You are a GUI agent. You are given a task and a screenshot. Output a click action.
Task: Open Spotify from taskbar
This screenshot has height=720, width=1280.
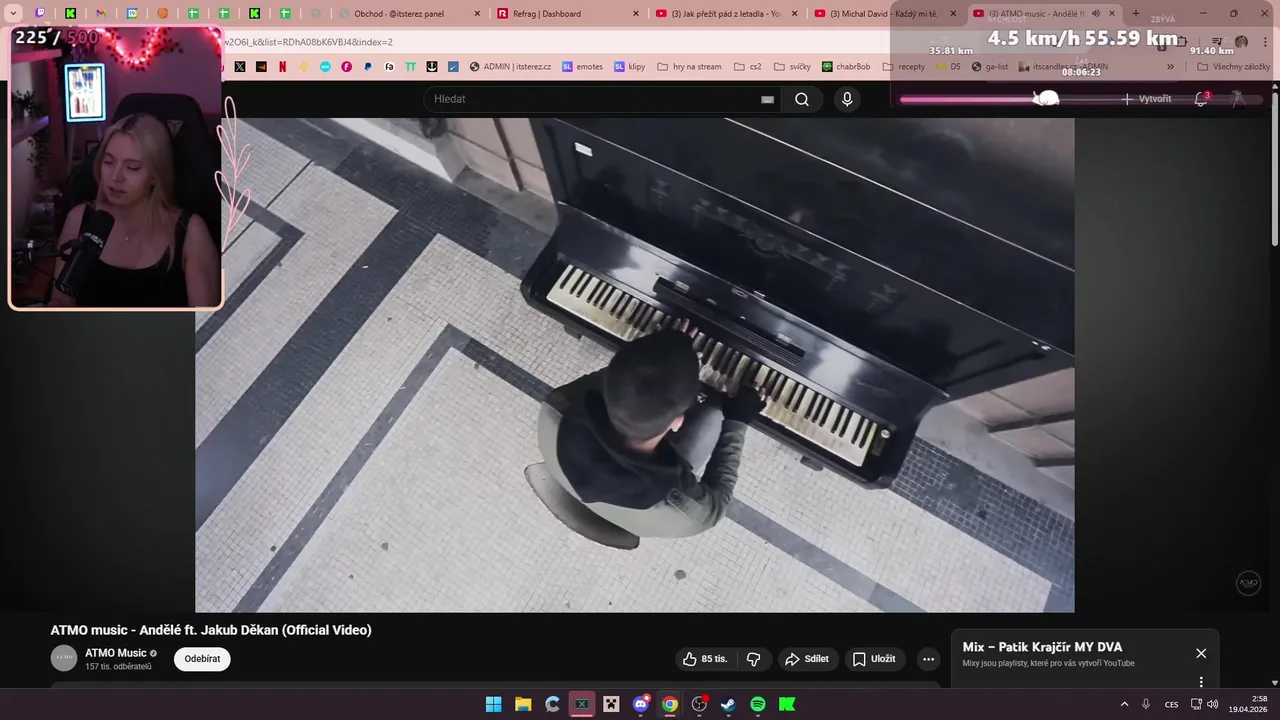click(x=758, y=704)
